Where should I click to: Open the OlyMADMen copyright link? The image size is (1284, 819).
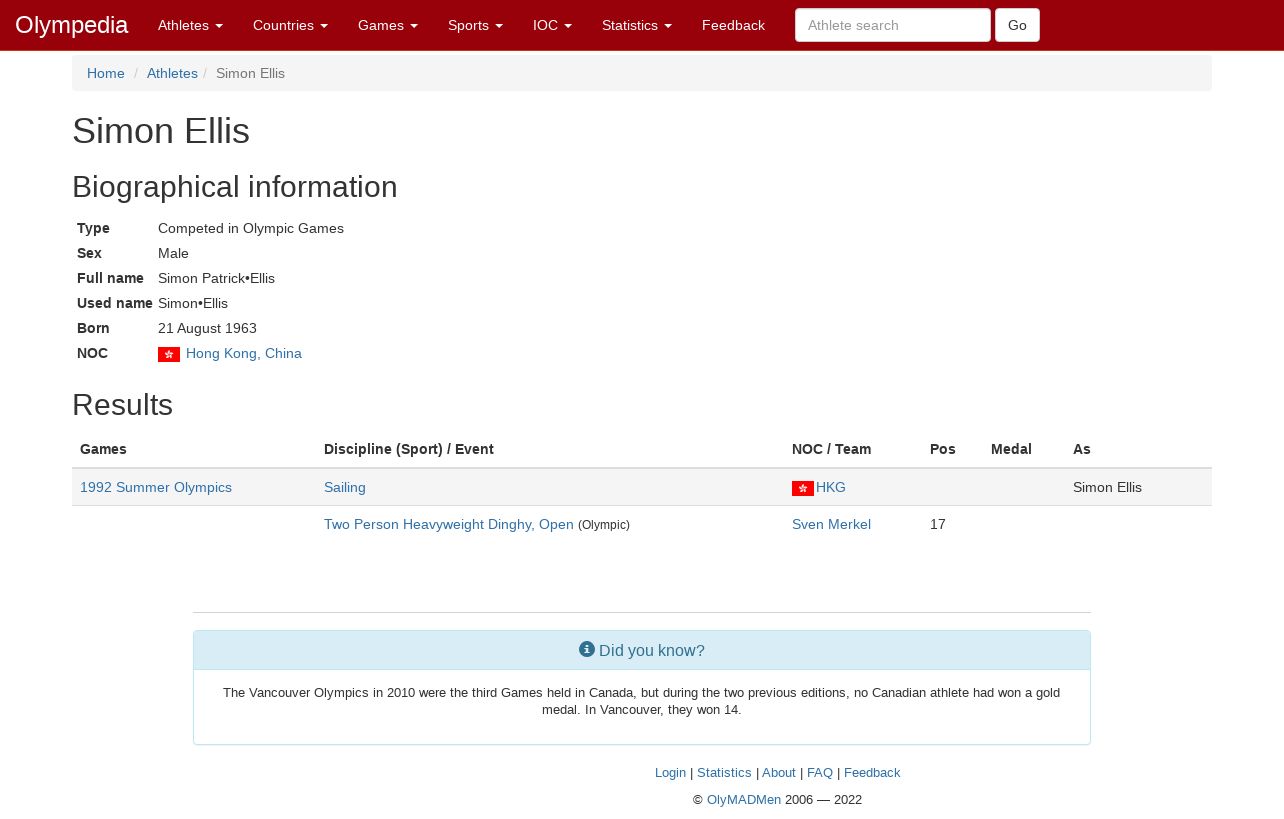(x=744, y=800)
